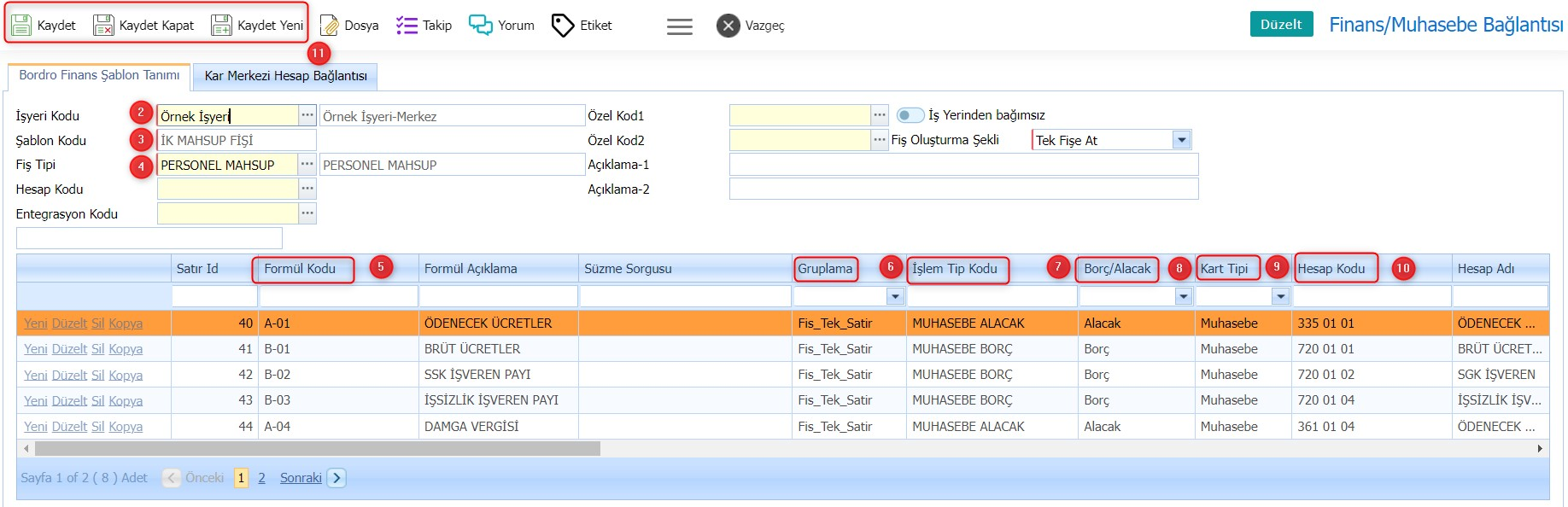Open lookup ellipsis for Özel Kod1
The image size is (1568, 507).
[x=880, y=115]
